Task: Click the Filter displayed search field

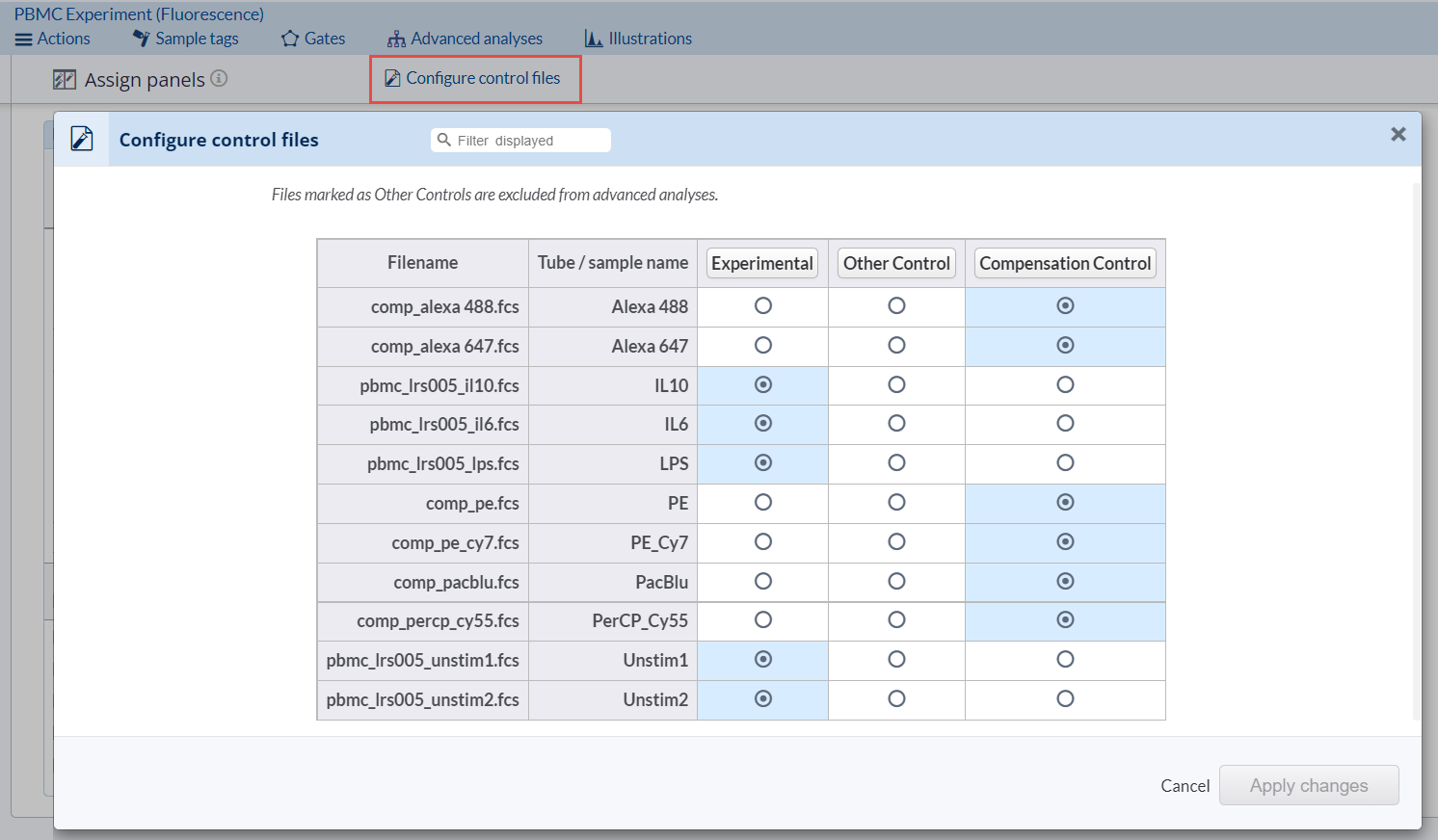Action: [x=530, y=141]
